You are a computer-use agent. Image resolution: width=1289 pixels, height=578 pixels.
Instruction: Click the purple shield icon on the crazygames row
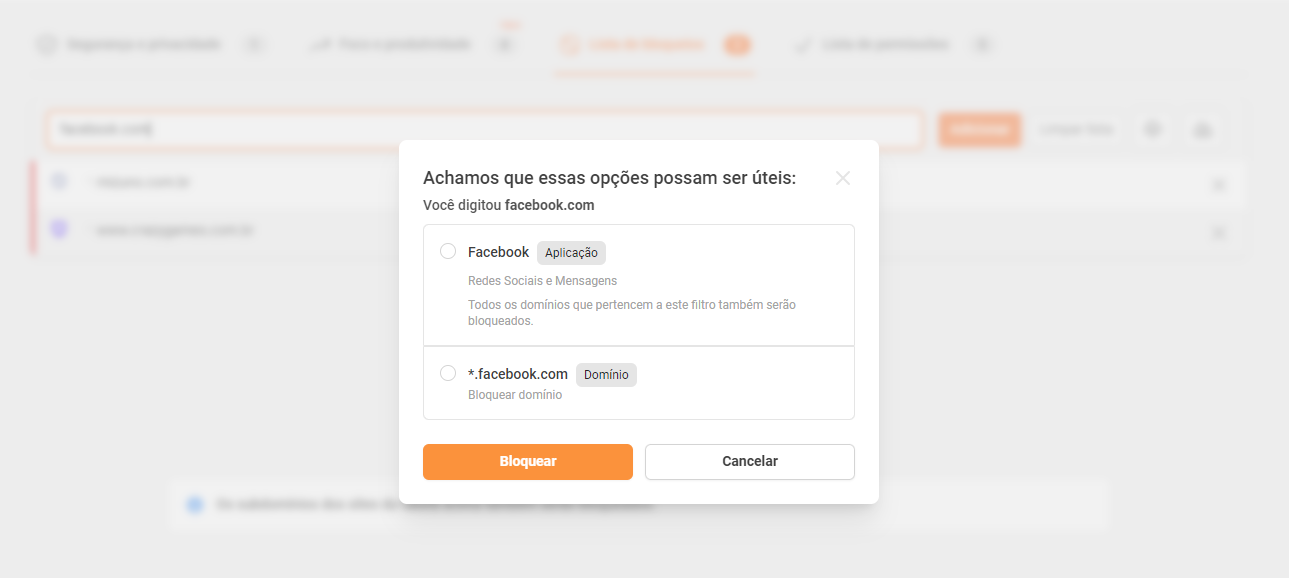coord(60,230)
